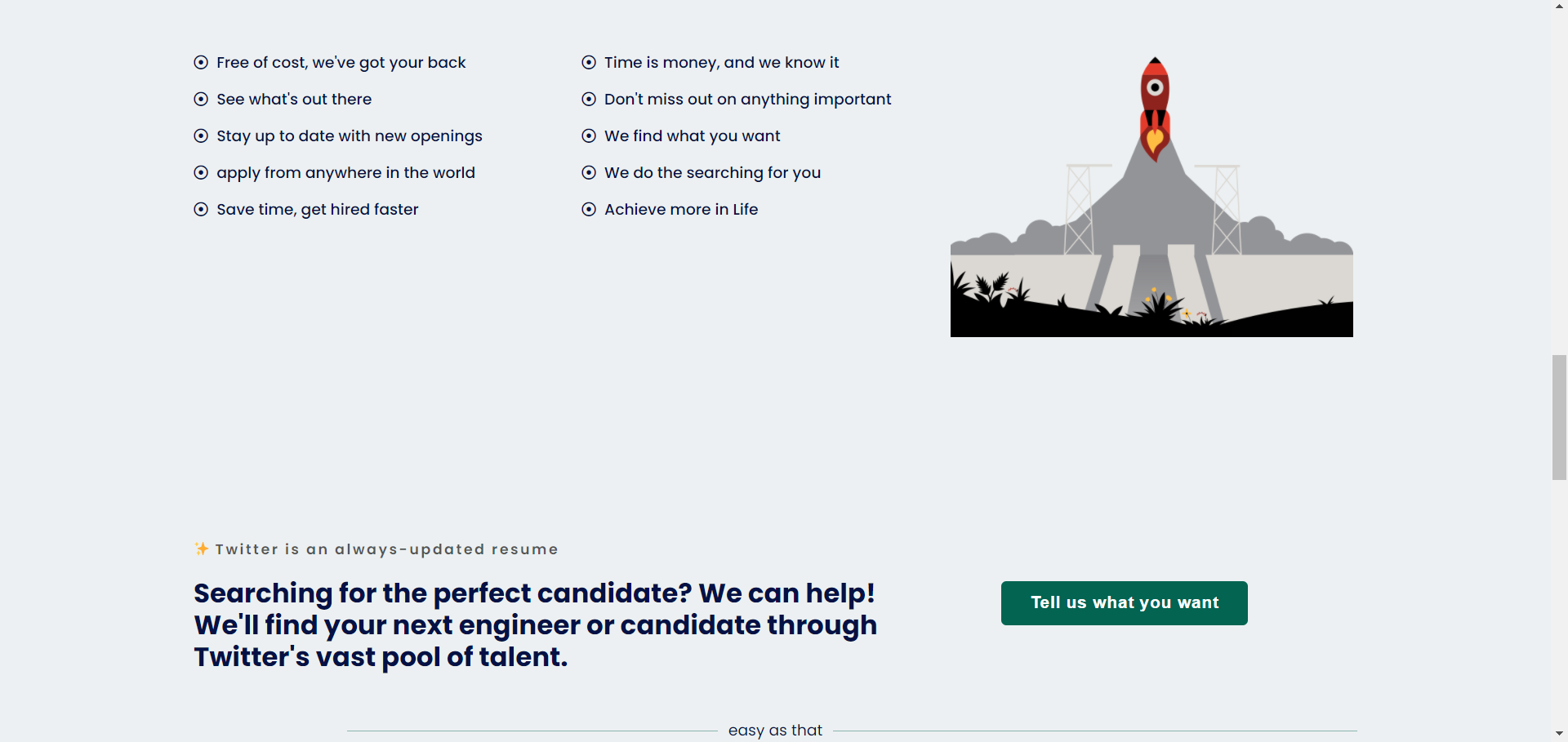Select the "Searching for the perfect candidate?" heading
The image size is (1568, 742).
click(535, 624)
